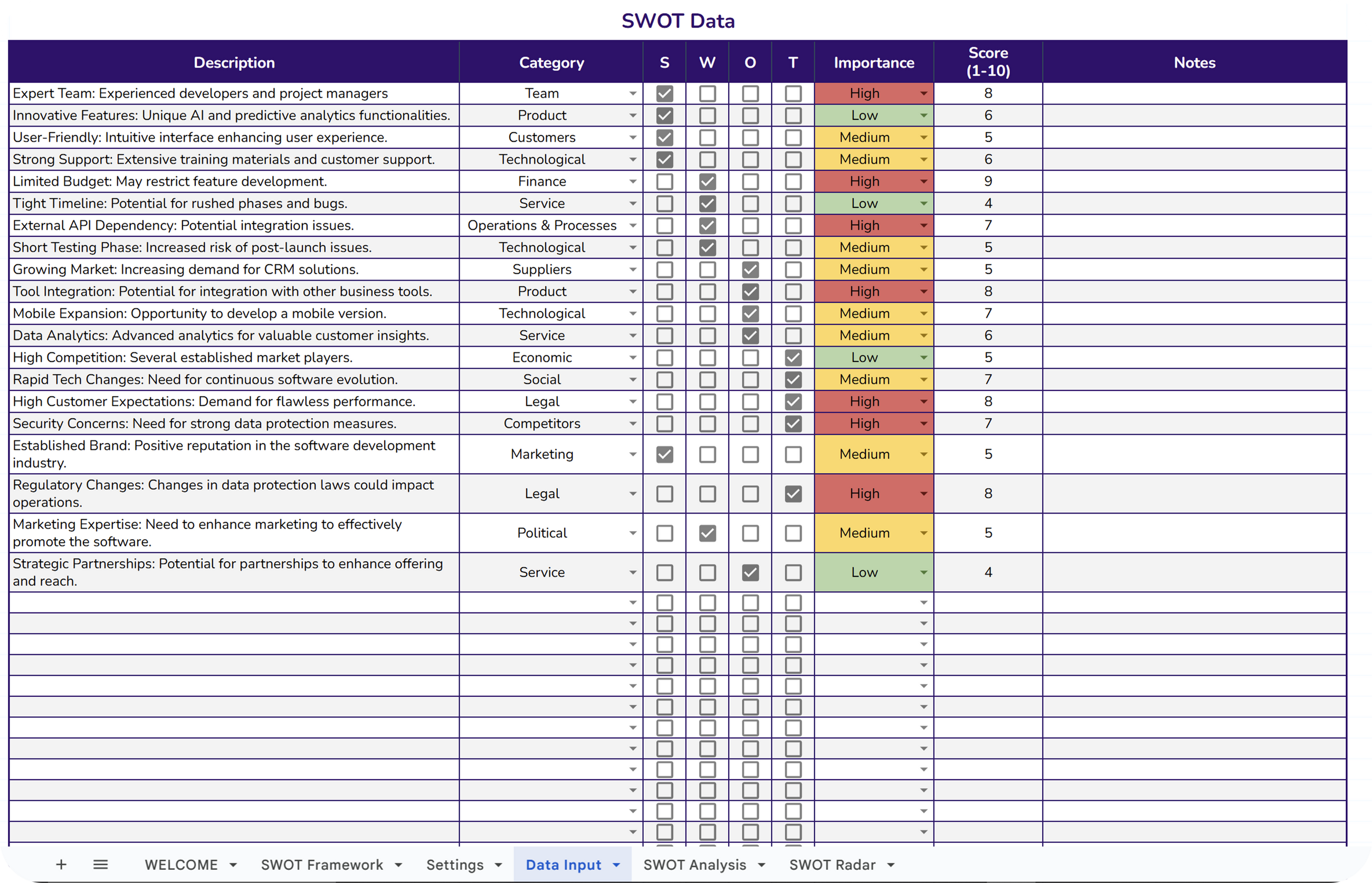Open Importance dropdown for Limited Budget row
This screenshot has height=883, width=1372.
click(923, 182)
